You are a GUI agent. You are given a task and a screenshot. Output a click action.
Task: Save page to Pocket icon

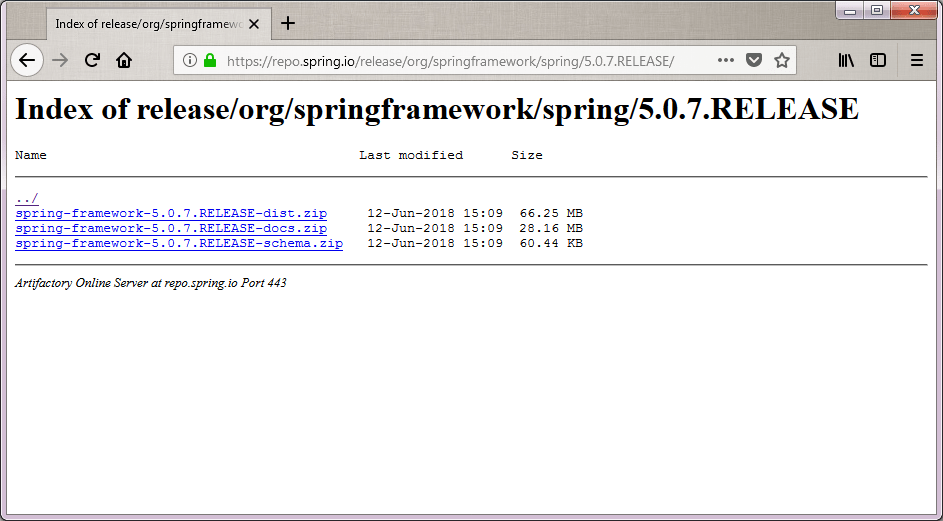(754, 60)
